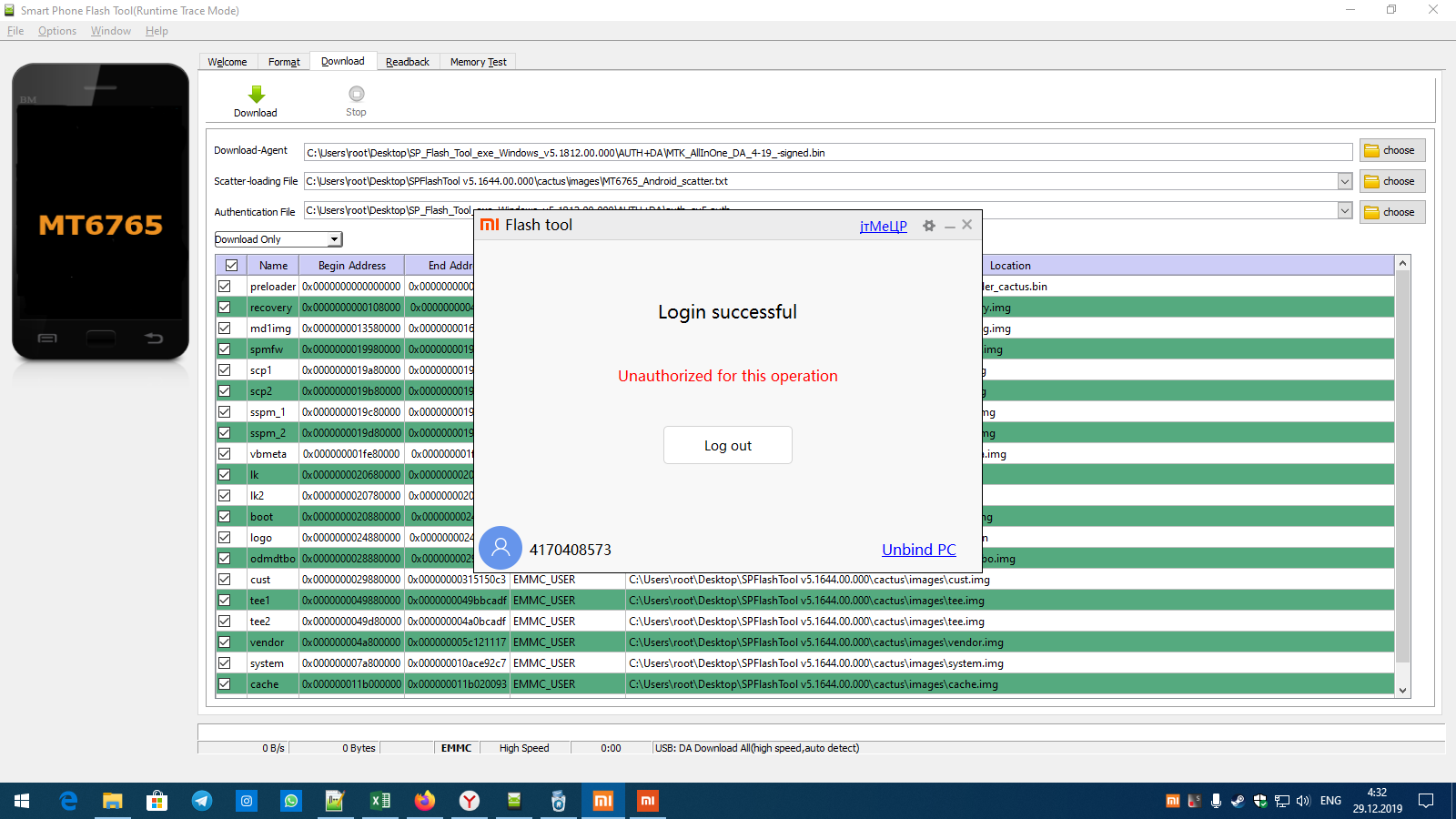Choose a Download-Agent file

click(x=1392, y=150)
